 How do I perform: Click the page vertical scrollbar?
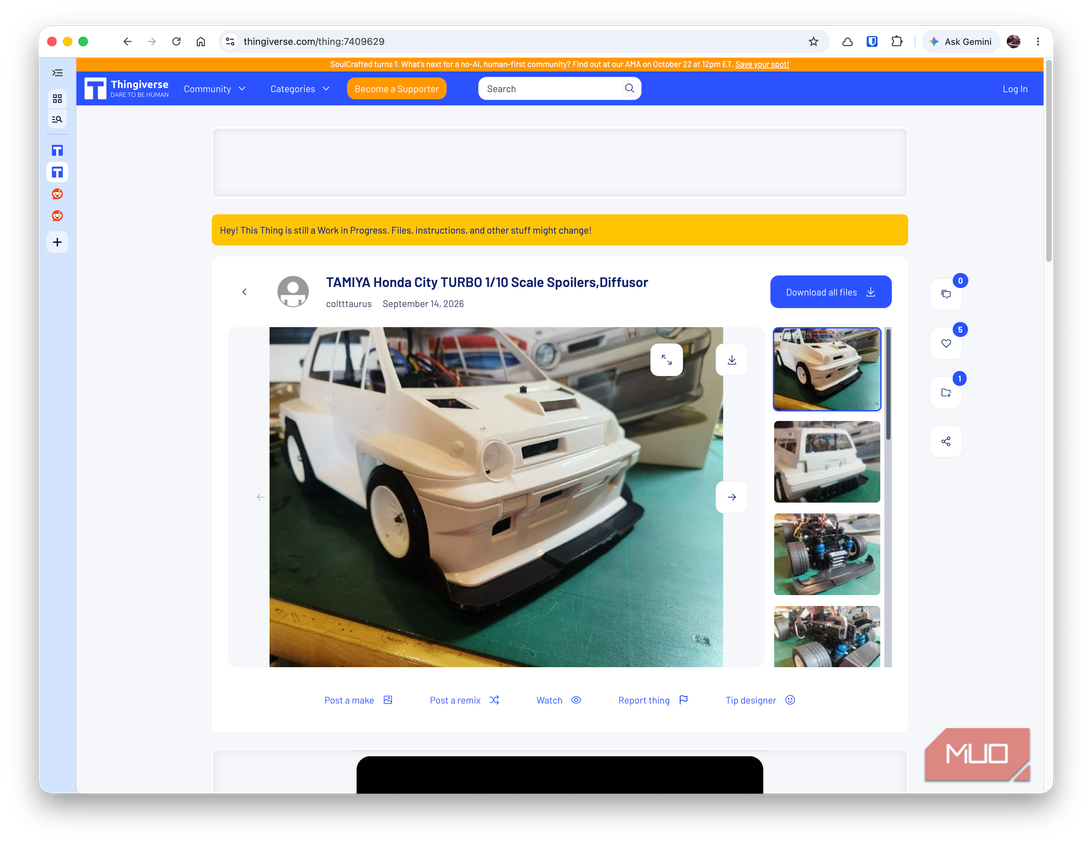(x=1049, y=160)
